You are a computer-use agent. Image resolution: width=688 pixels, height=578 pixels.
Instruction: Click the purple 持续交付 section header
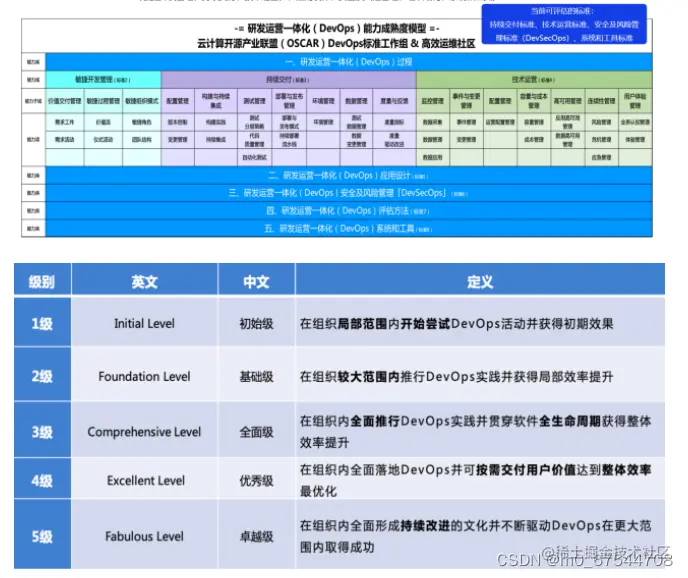(x=289, y=79)
